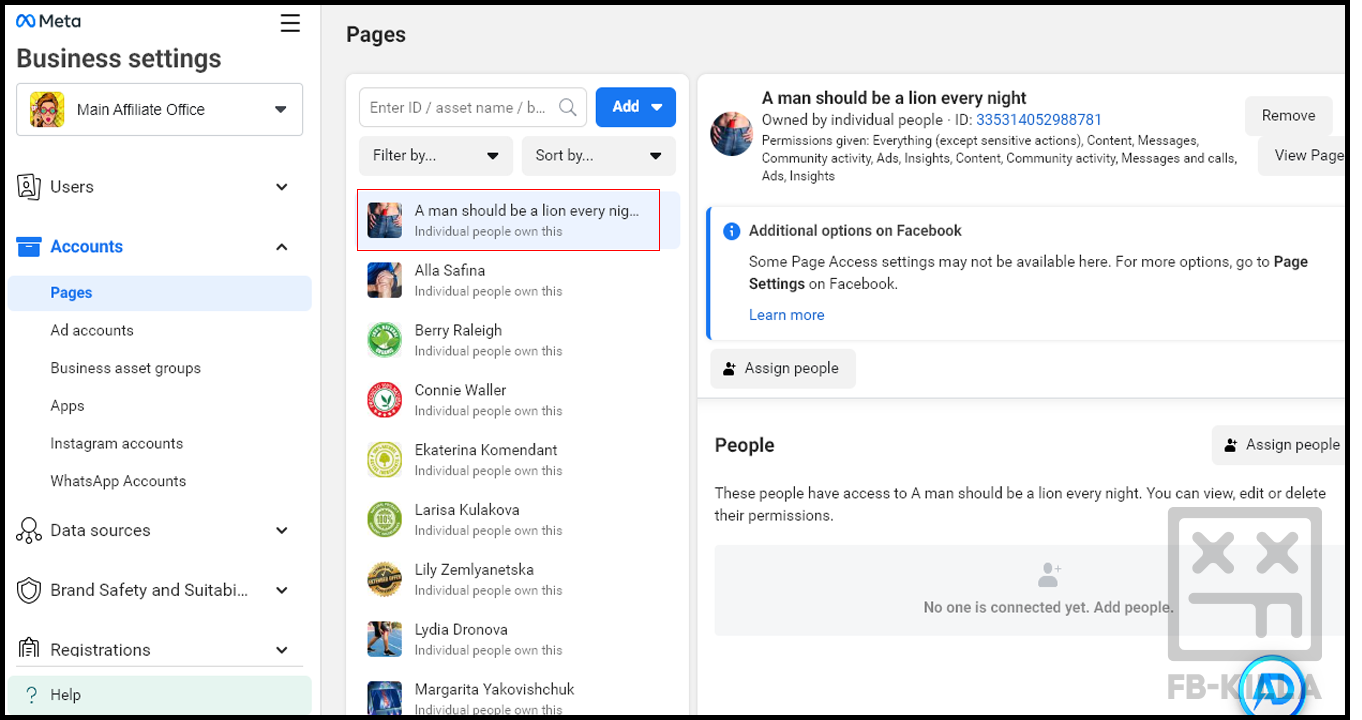
Task: Click the hamburger menu icon
Action: [x=290, y=23]
